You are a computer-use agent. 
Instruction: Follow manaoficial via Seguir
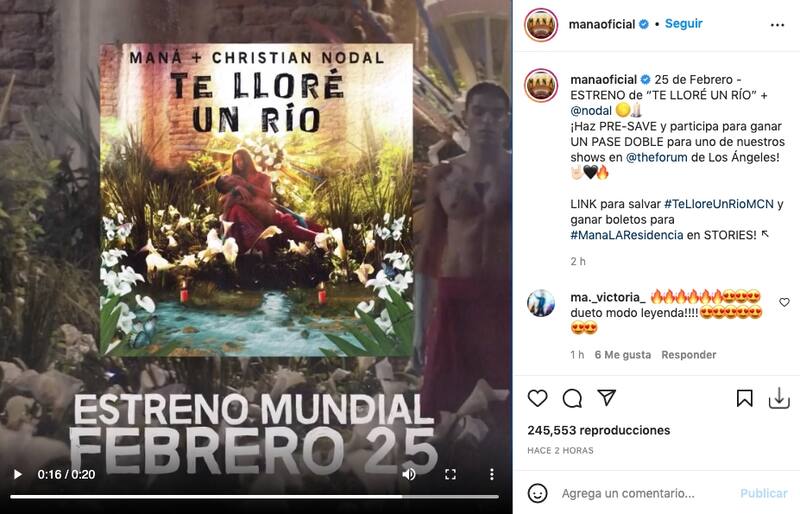click(x=684, y=23)
